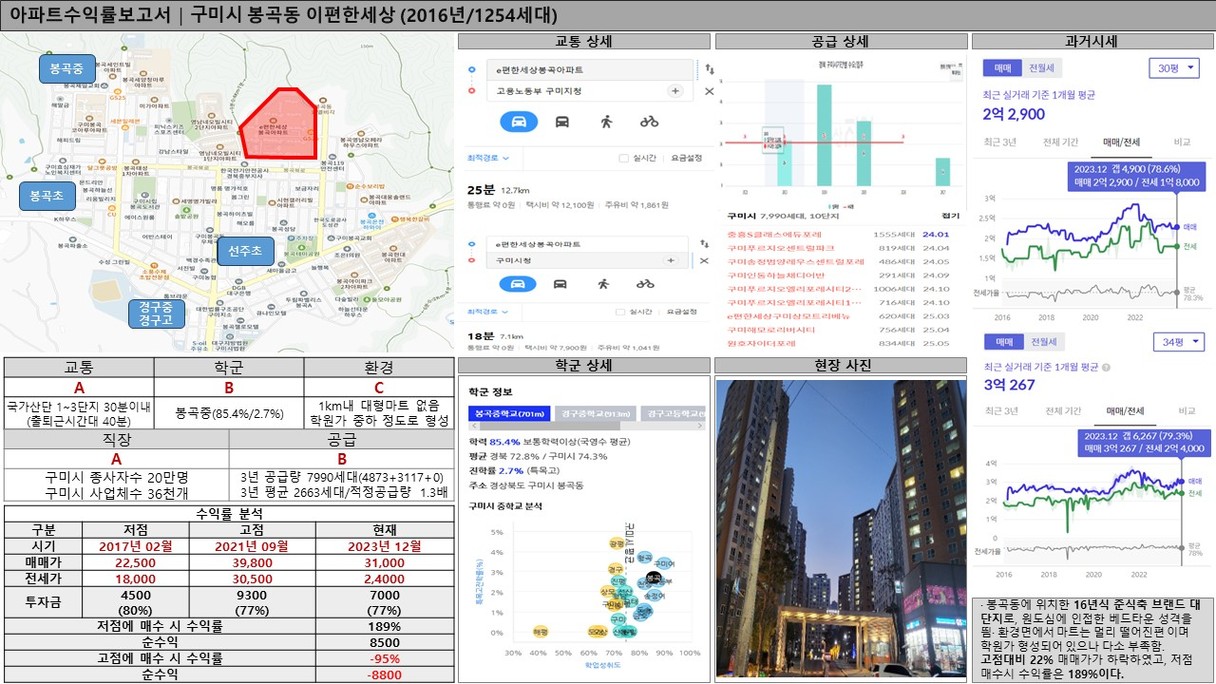This screenshot has height=684, width=1216.
Task: Clear the 고용노동부 구미지청 route with X
Action: [709, 91]
